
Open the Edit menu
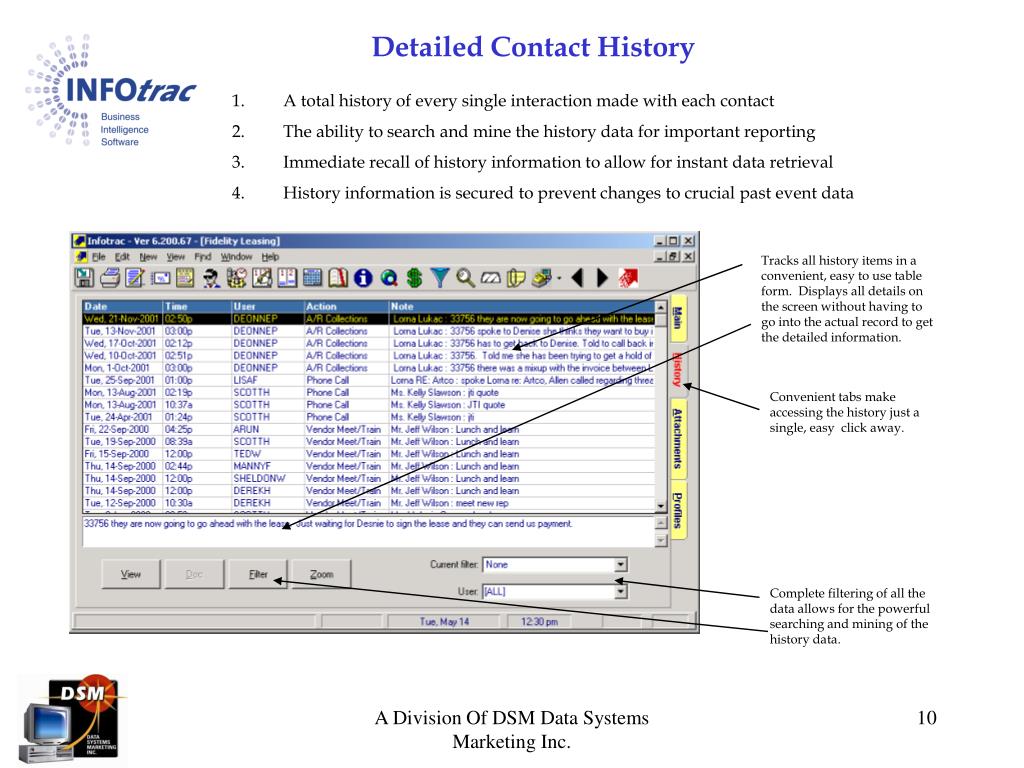pyautogui.click(x=122, y=257)
